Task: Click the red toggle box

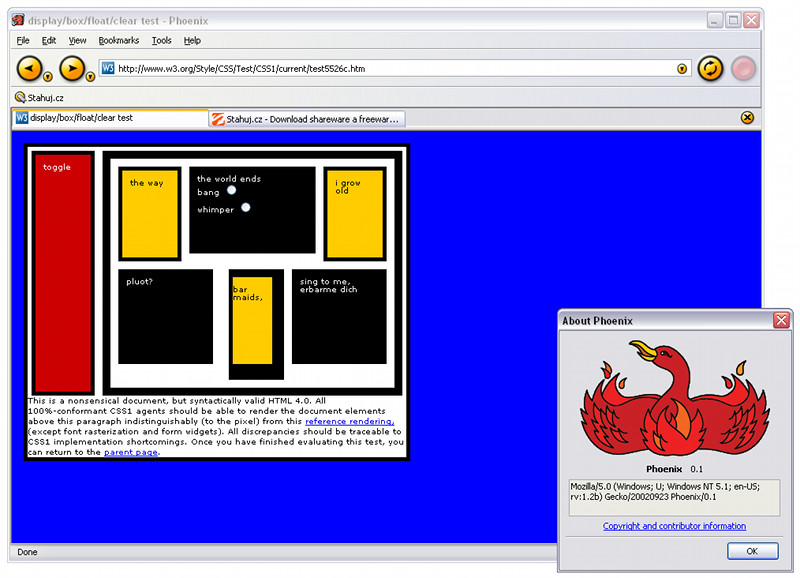Action: (63, 273)
